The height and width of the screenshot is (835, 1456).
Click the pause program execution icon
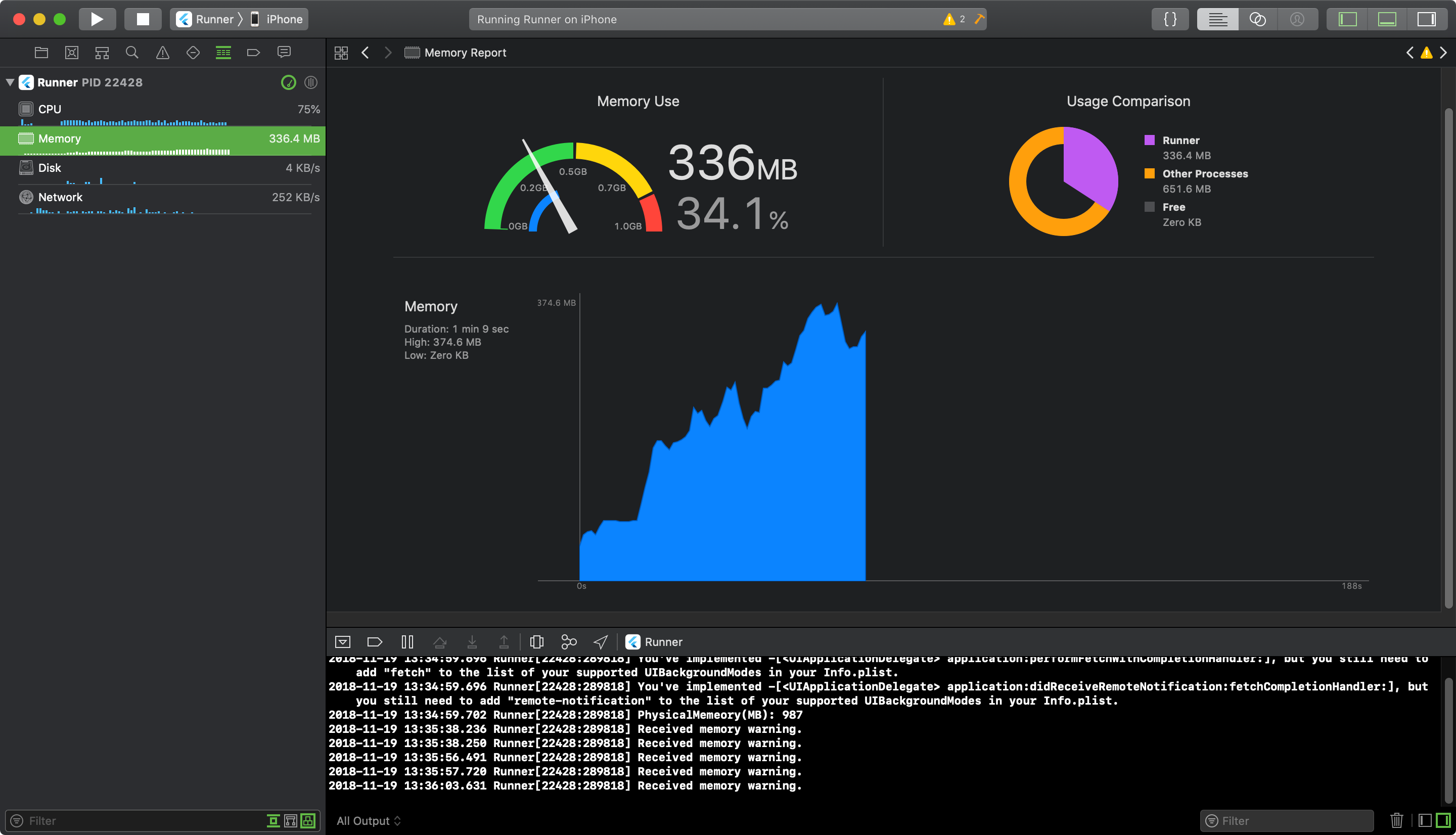point(407,642)
